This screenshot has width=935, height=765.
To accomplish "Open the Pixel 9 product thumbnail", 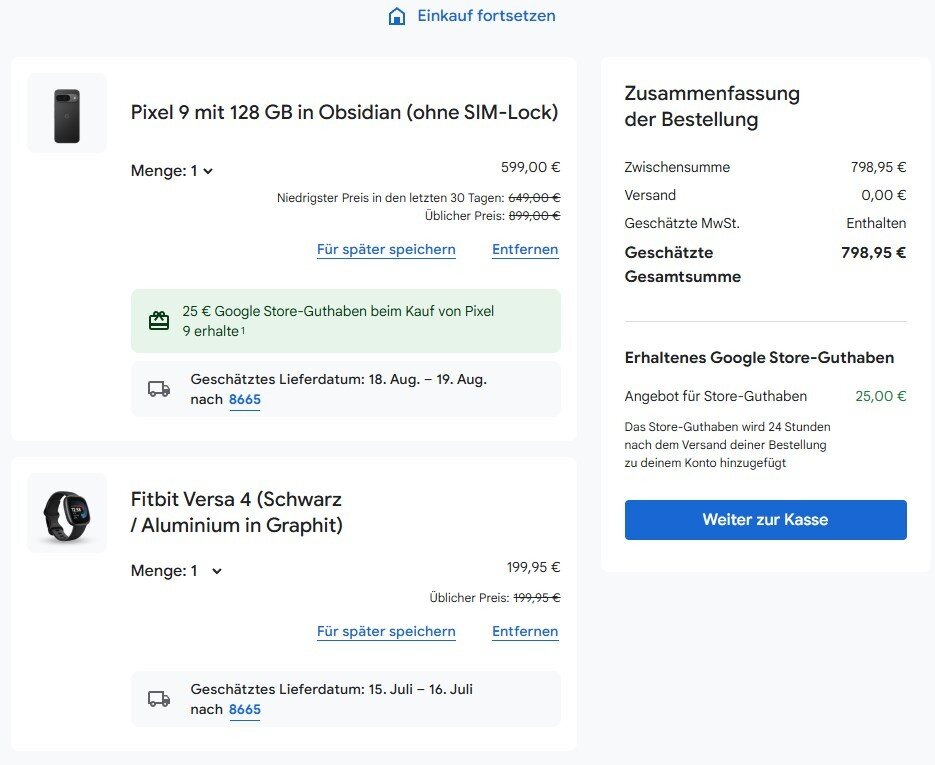I will [67, 113].
